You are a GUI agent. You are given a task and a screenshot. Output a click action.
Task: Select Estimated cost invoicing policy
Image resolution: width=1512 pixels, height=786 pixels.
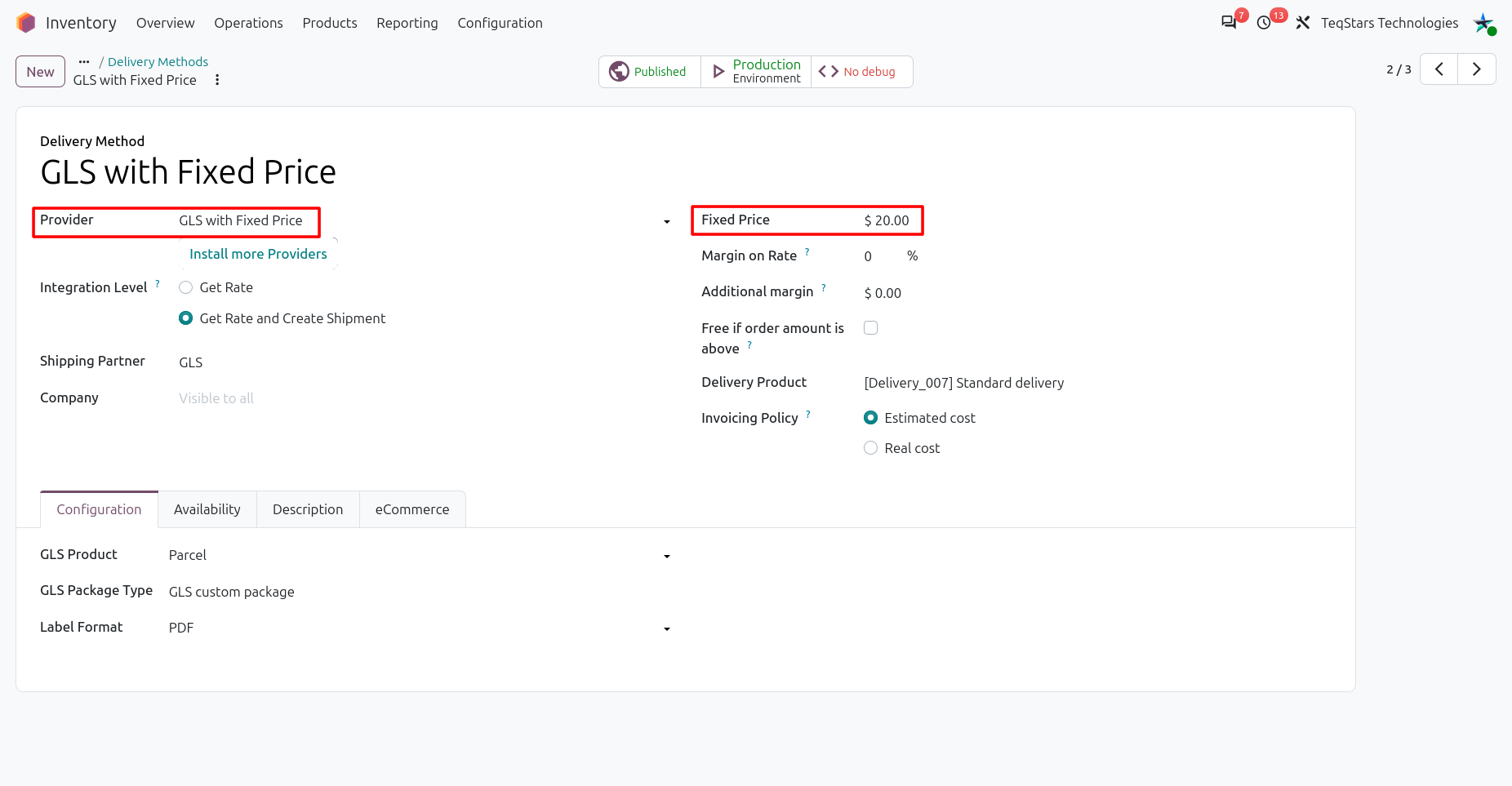tap(871, 418)
